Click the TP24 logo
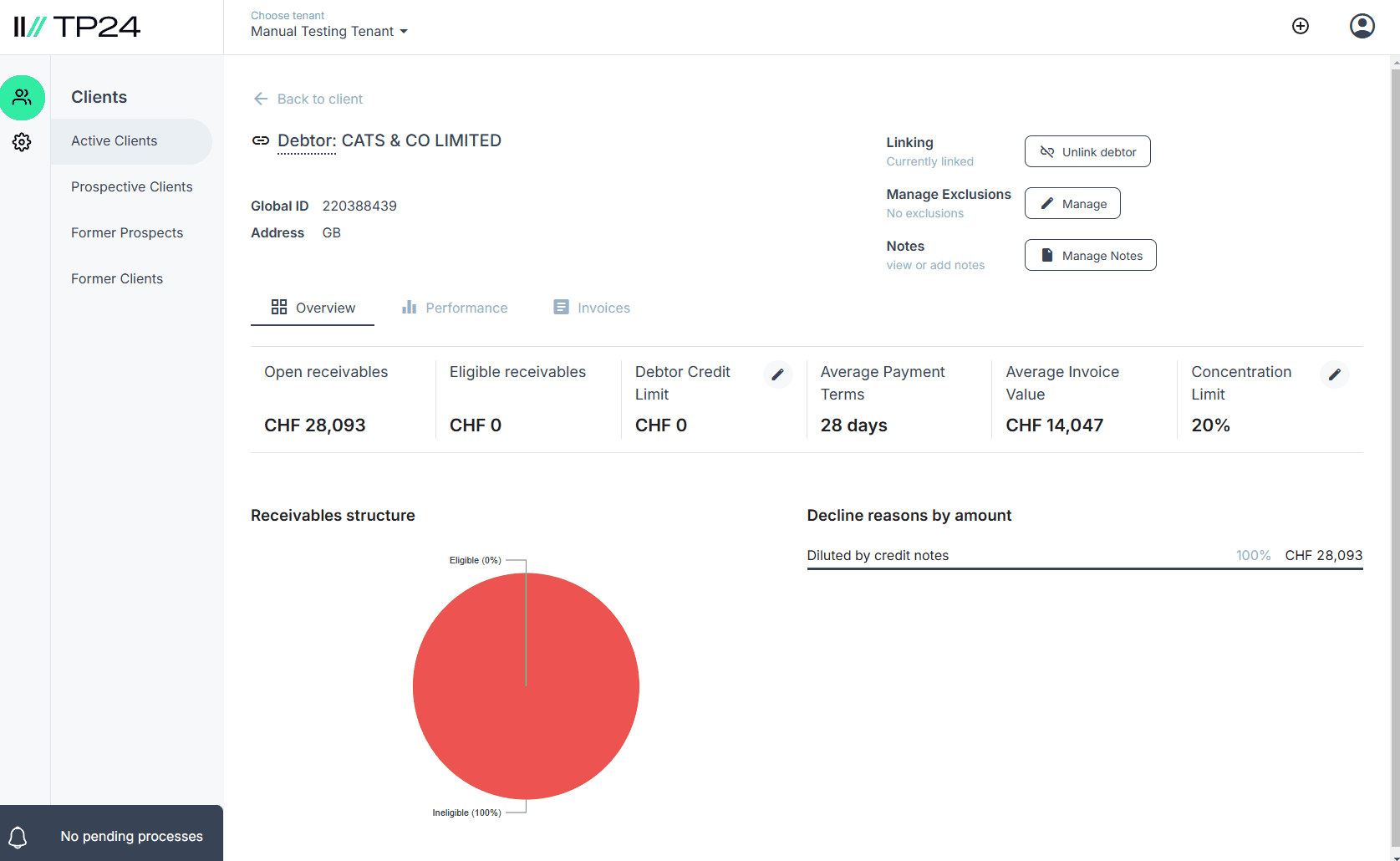Screen dimensions: 1400x861 click(x=77, y=27)
